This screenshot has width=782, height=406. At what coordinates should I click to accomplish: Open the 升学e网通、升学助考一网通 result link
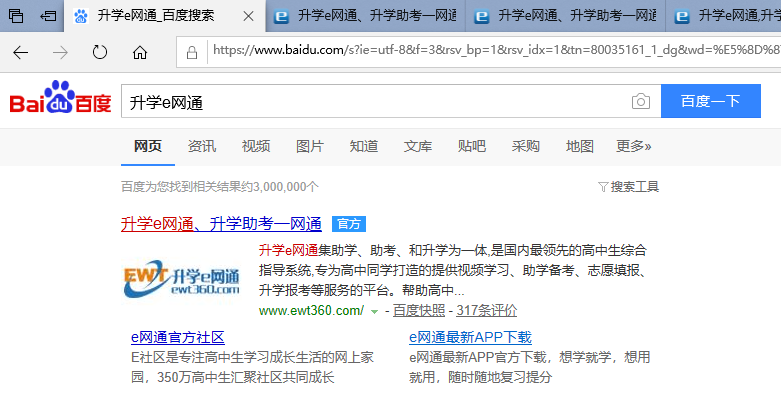(x=221, y=224)
